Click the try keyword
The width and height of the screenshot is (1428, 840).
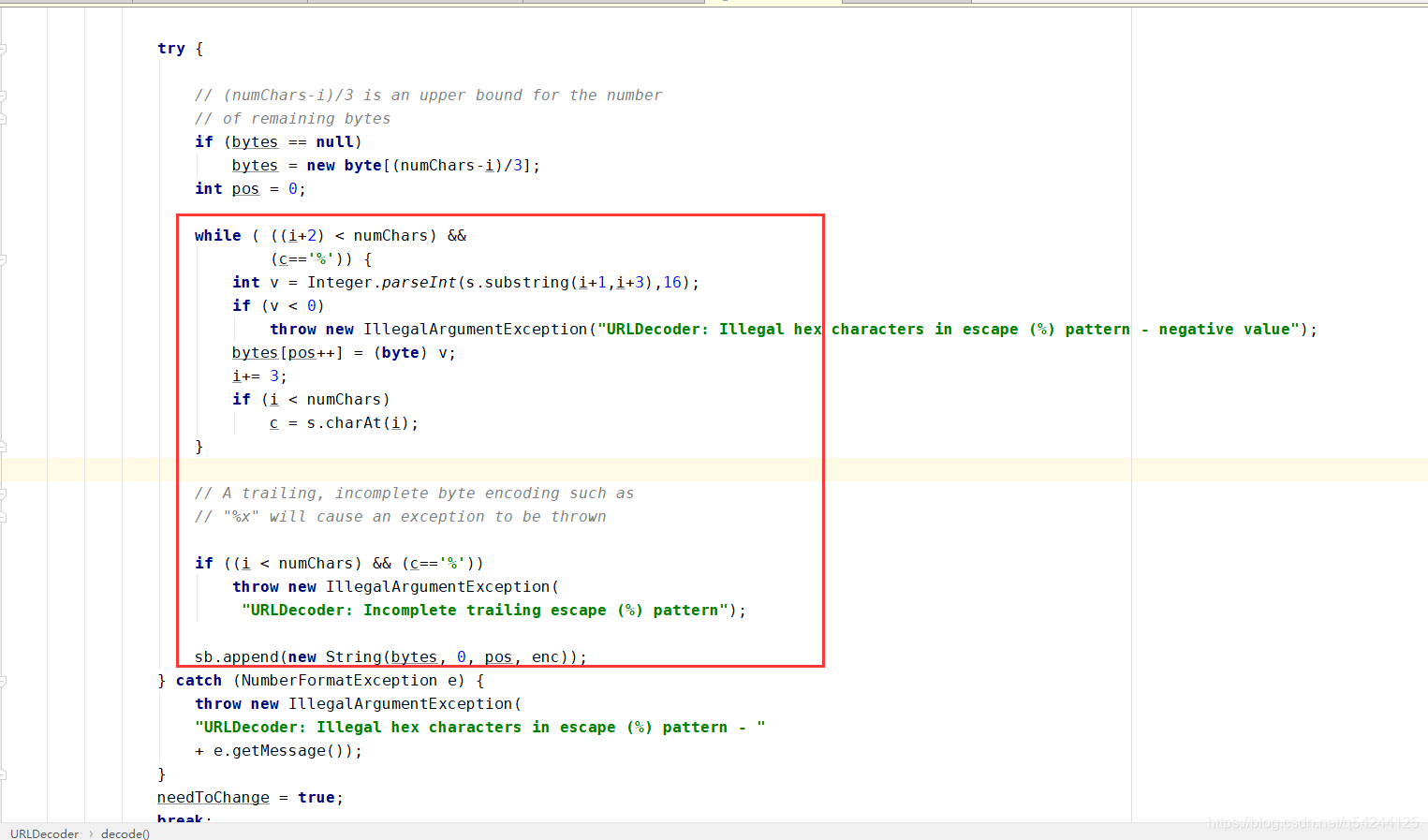pos(171,48)
